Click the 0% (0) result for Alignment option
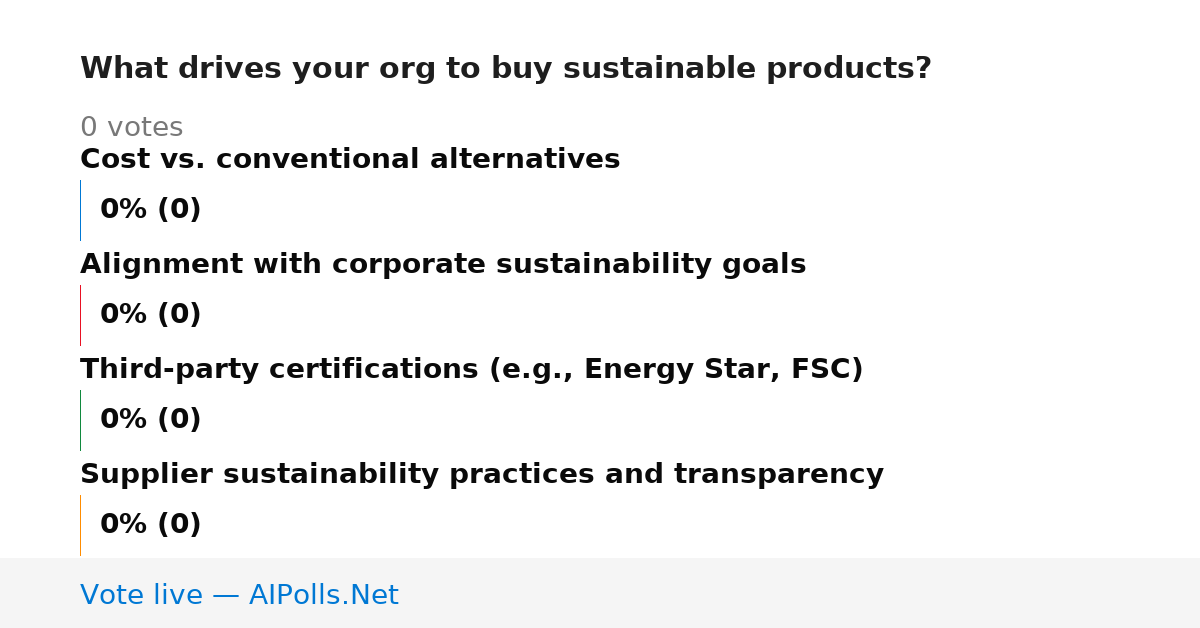The image size is (1200, 628). coord(151,315)
